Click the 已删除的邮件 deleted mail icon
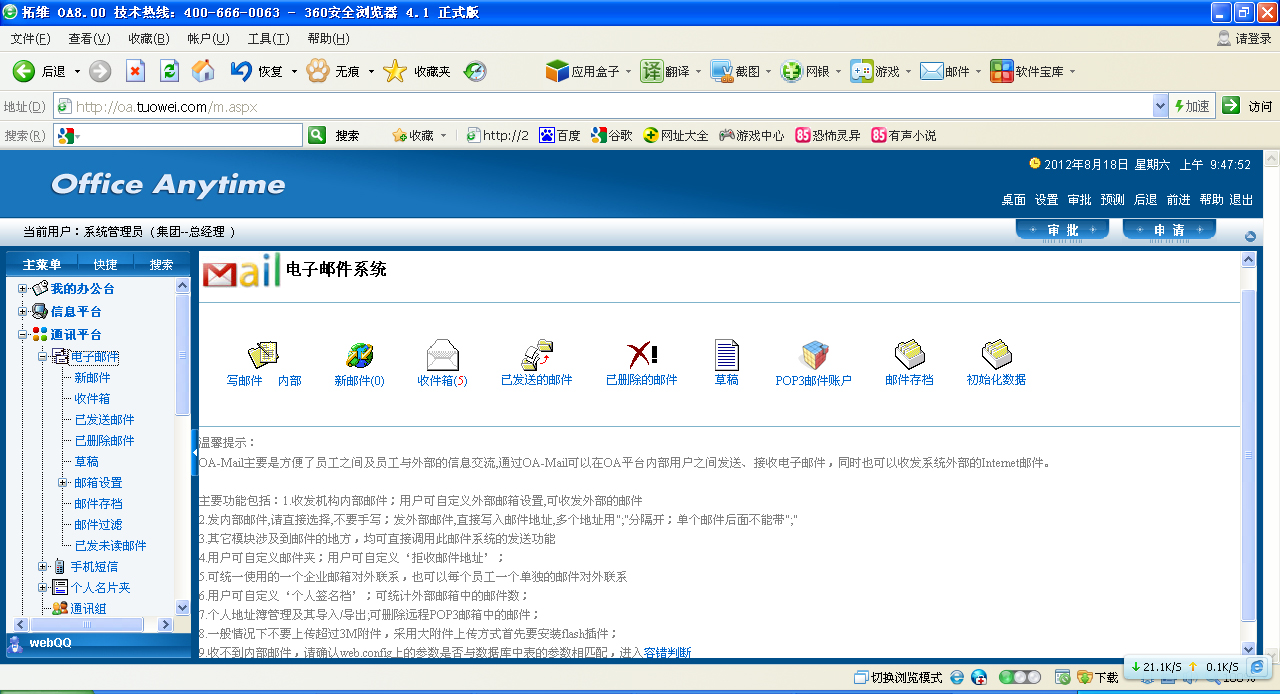Viewport: 1280px width, 694px height. point(641,355)
